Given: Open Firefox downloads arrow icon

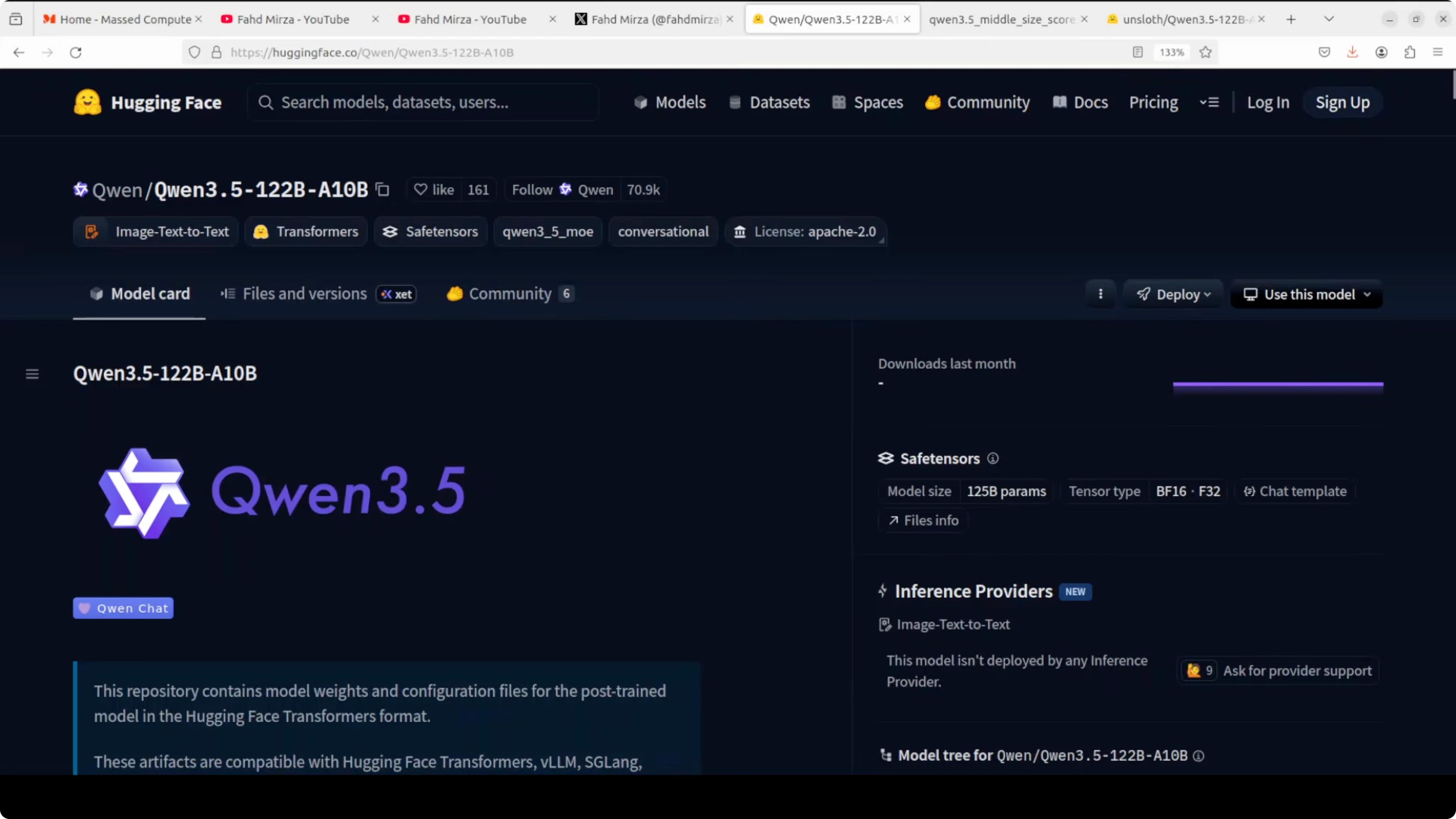Looking at the screenshot, I should click(x=1353, y=53).
